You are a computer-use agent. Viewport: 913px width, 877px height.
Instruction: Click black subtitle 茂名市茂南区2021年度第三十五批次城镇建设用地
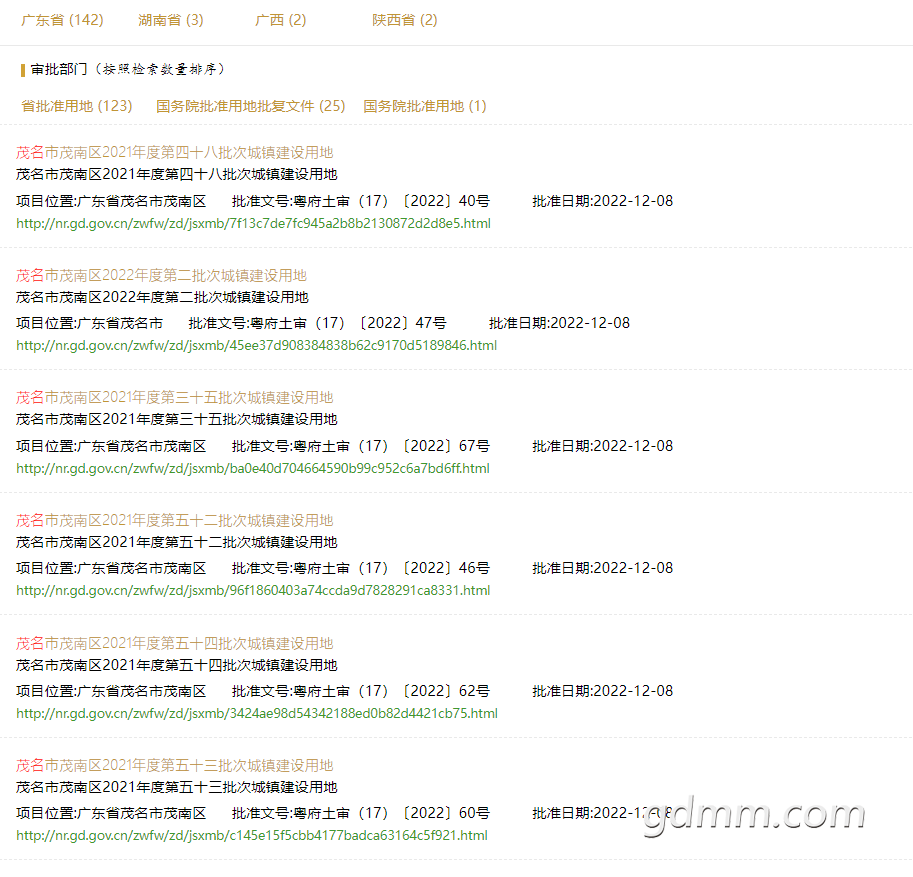pos(176,419)
